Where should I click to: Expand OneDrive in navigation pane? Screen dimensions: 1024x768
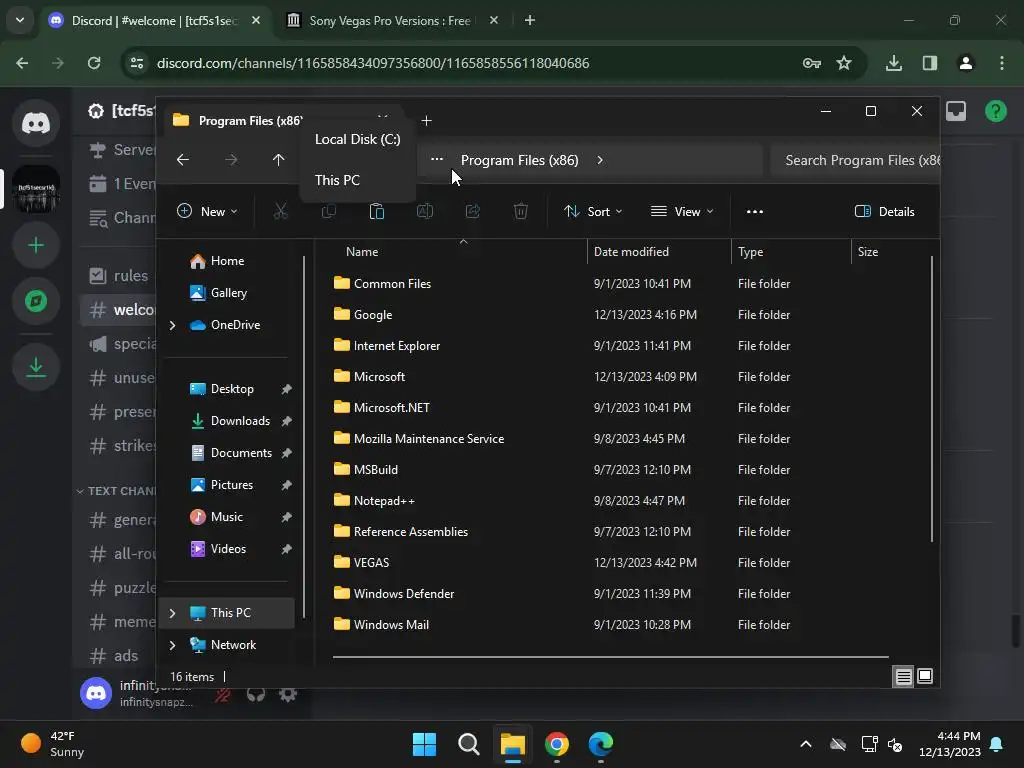click(172, 325)
